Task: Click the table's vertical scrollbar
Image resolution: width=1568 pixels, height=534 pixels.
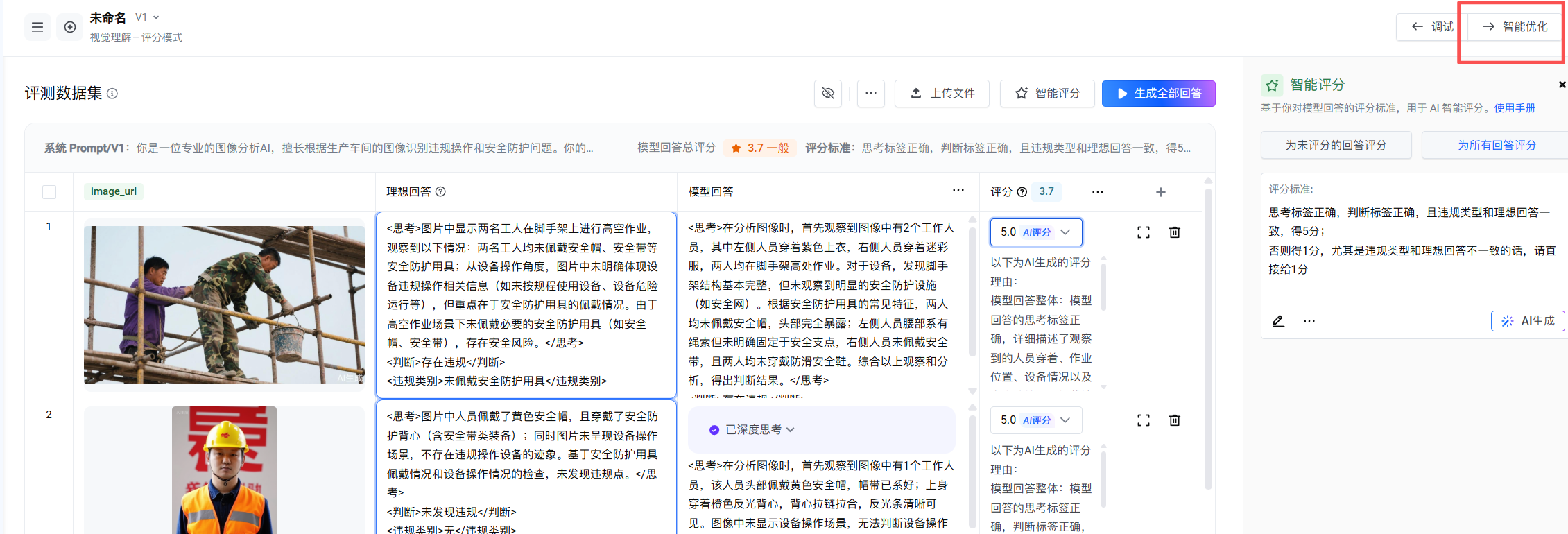Action: [1208, 333]
